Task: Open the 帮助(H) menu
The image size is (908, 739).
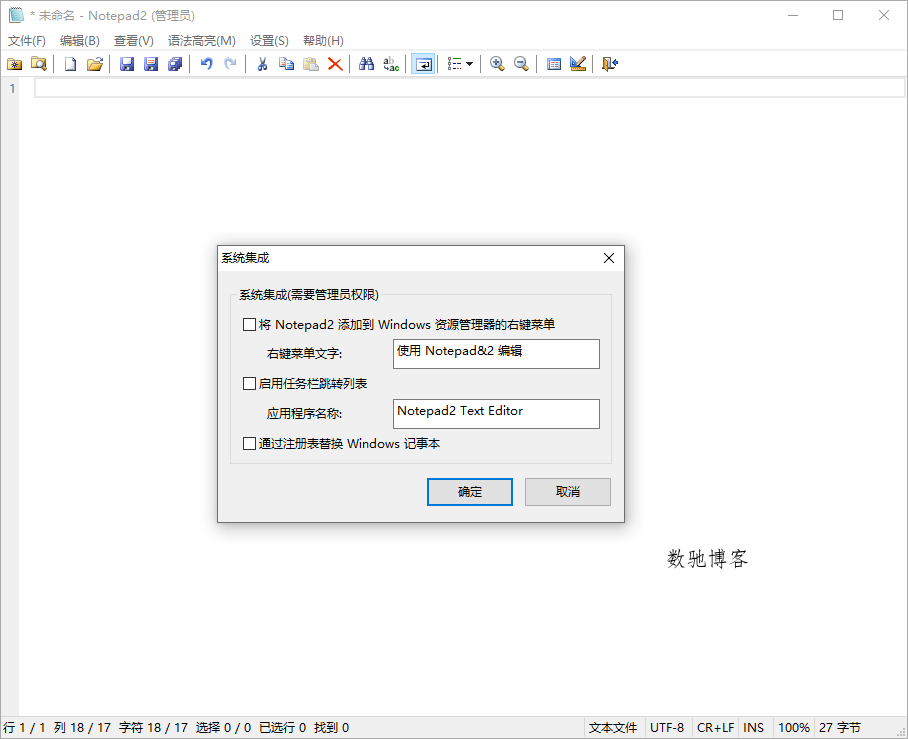Action: point(323,41)
